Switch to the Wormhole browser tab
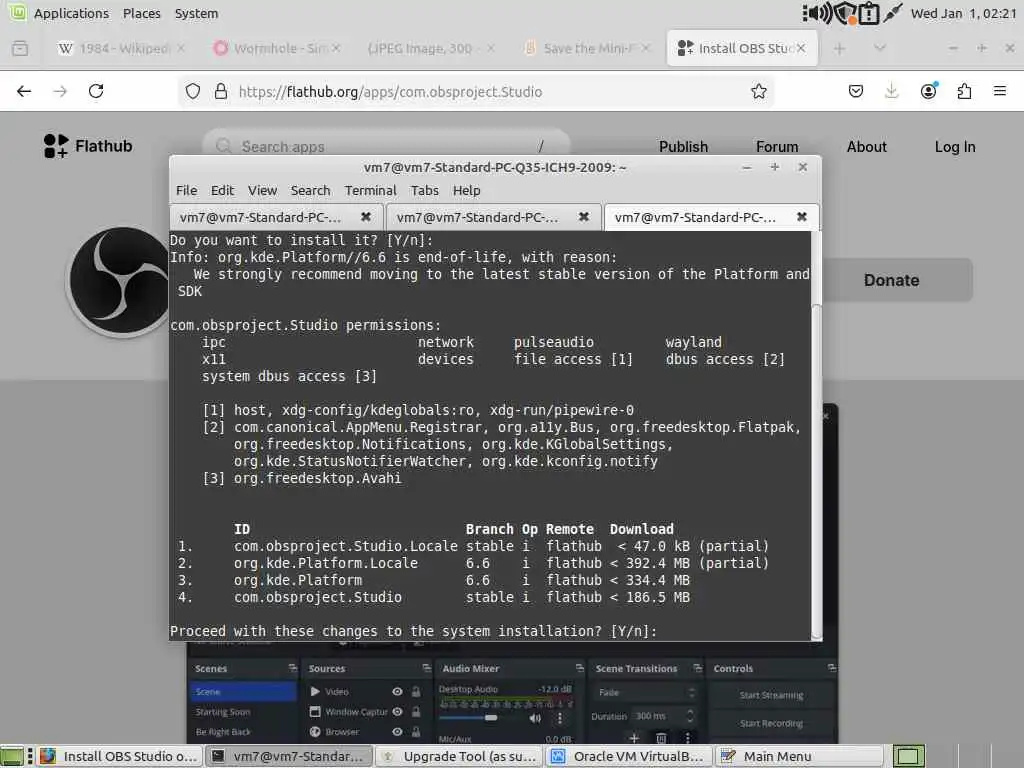 279,48
